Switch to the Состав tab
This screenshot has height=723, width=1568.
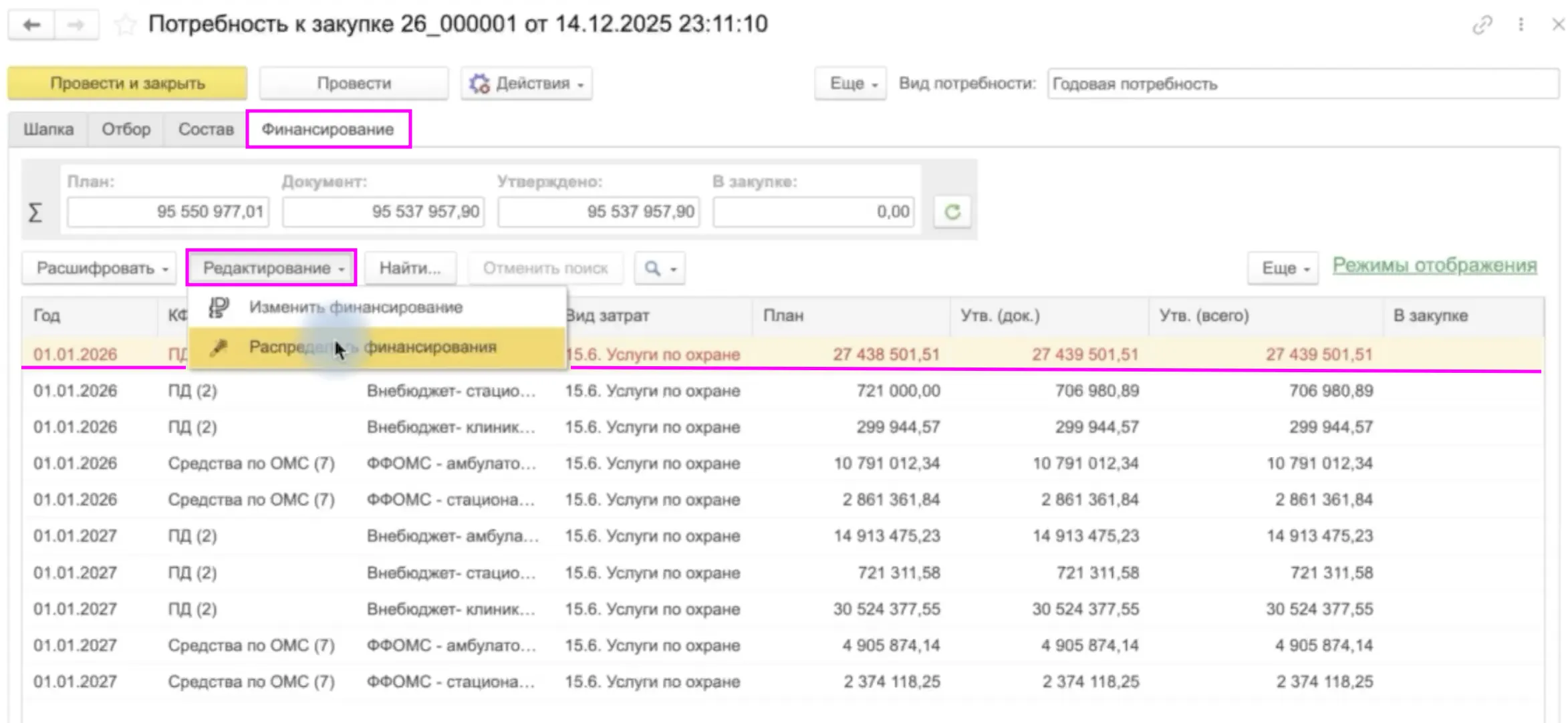(206, 129)
